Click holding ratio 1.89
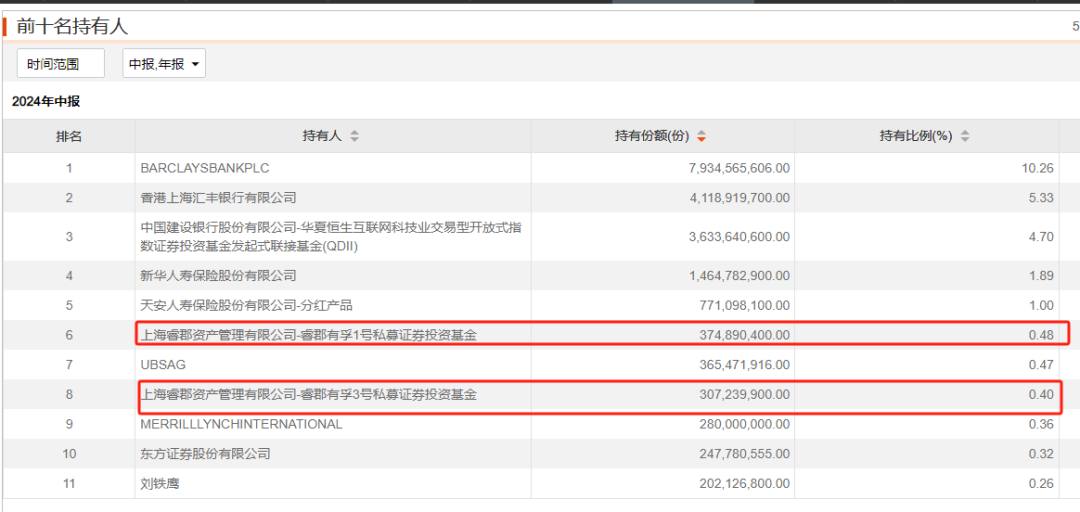Screen dimensions: 1080x512 (1041, 276)
